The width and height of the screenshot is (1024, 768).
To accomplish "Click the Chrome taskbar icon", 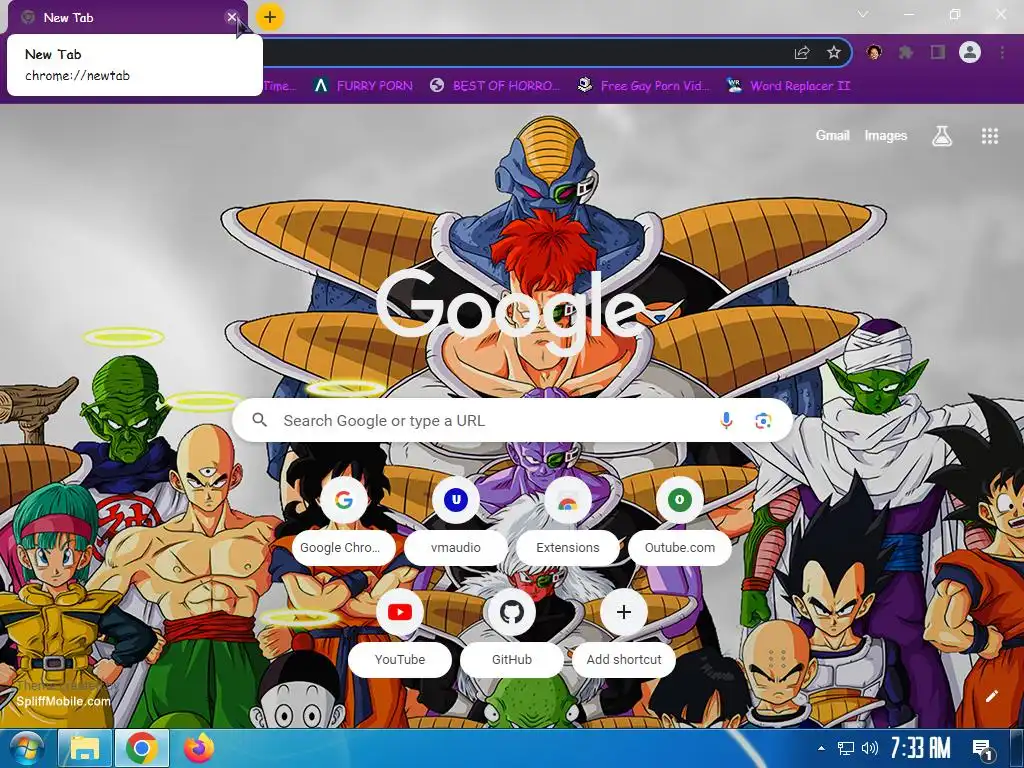I will 142,748.
